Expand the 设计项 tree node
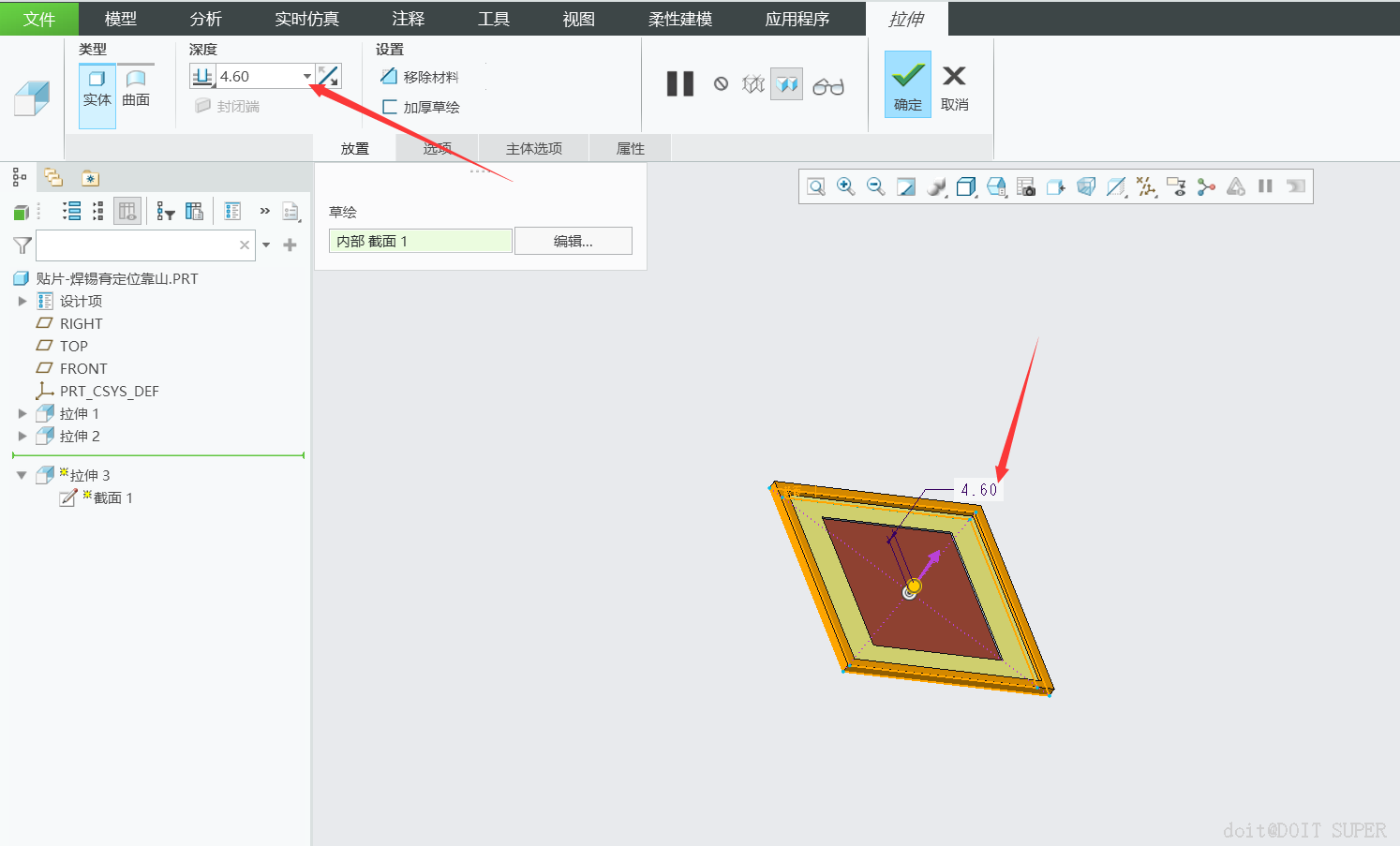 tap(22, 301)
